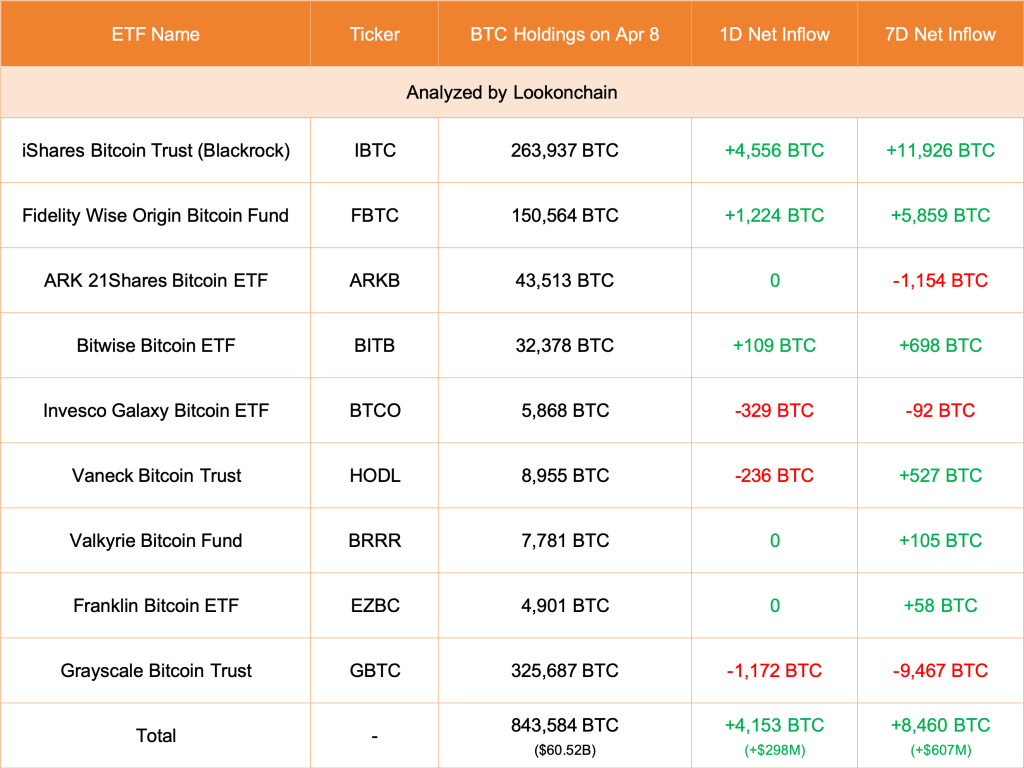Viewport: 1024px width, 768px height.
Task: Select the Analyzed by Lookonchain banner text
Action: [x=512, y=92]
